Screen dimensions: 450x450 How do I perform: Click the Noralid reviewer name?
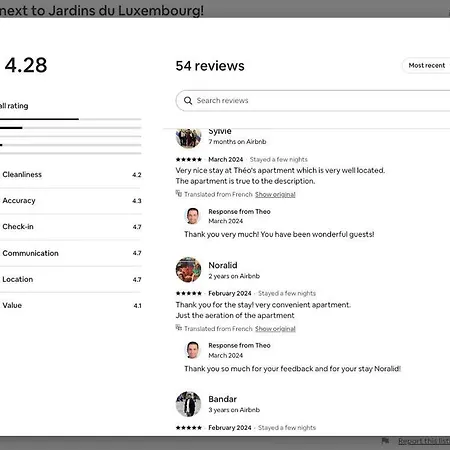223,265
